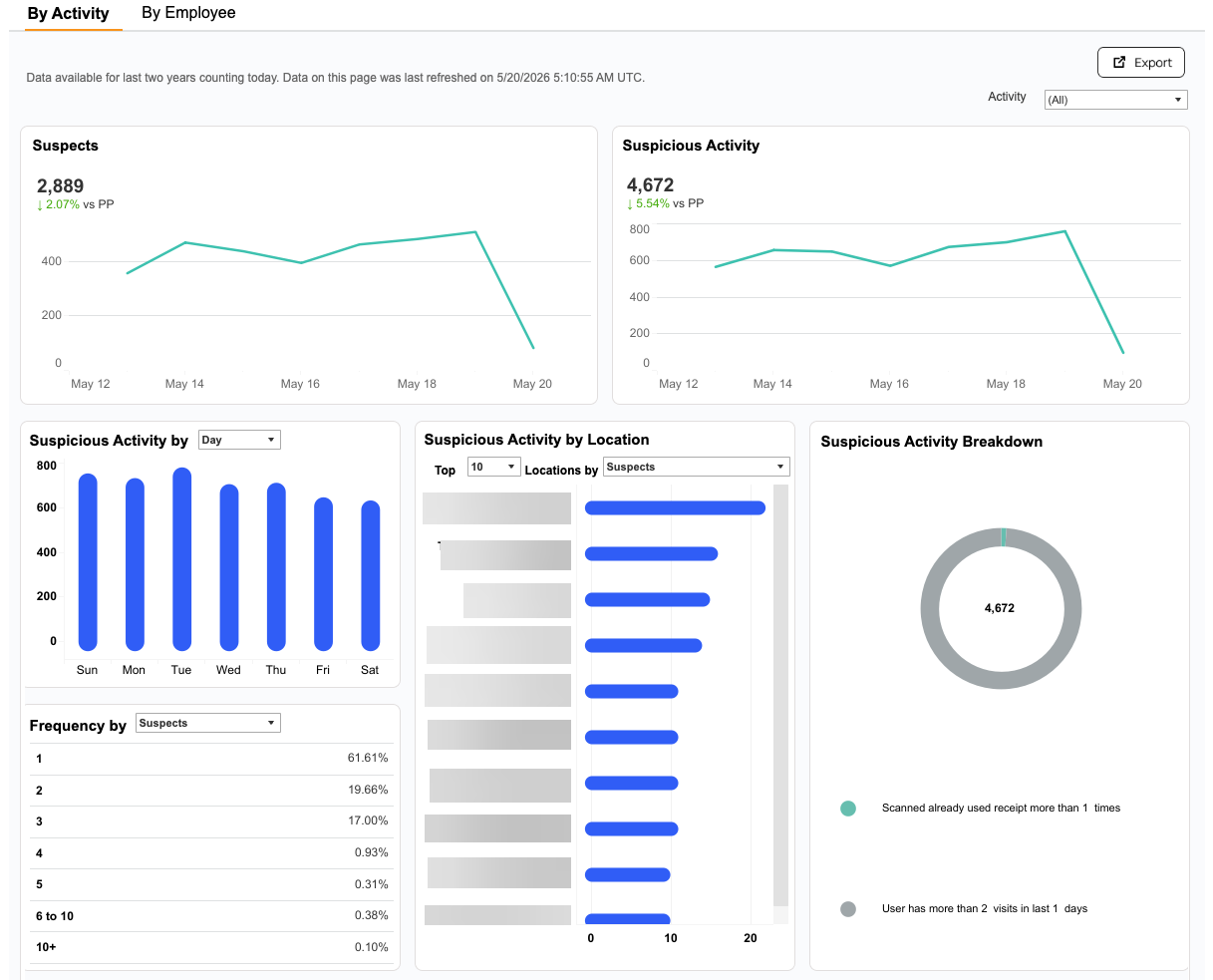This screenshot has width=1213, height=980.
Task: Select the By Activity tab
Action: point(69,14)
